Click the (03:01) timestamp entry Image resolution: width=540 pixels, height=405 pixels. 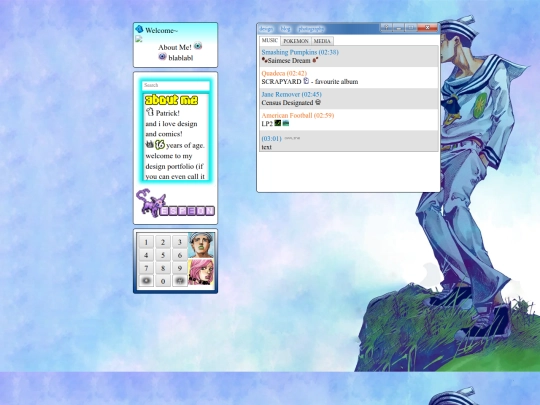(x=271, y=138)
